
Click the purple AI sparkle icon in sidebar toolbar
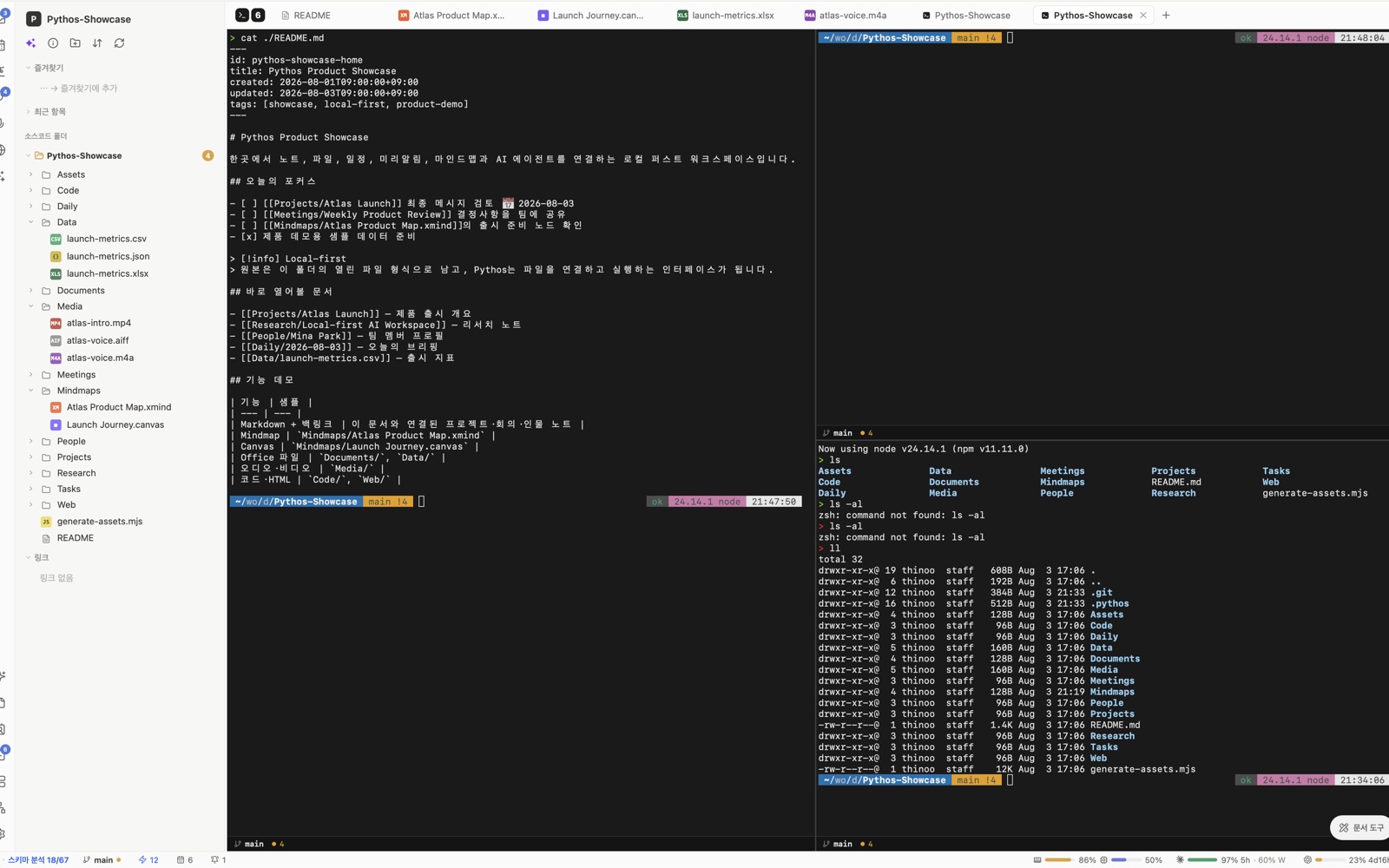click(31, 43)
